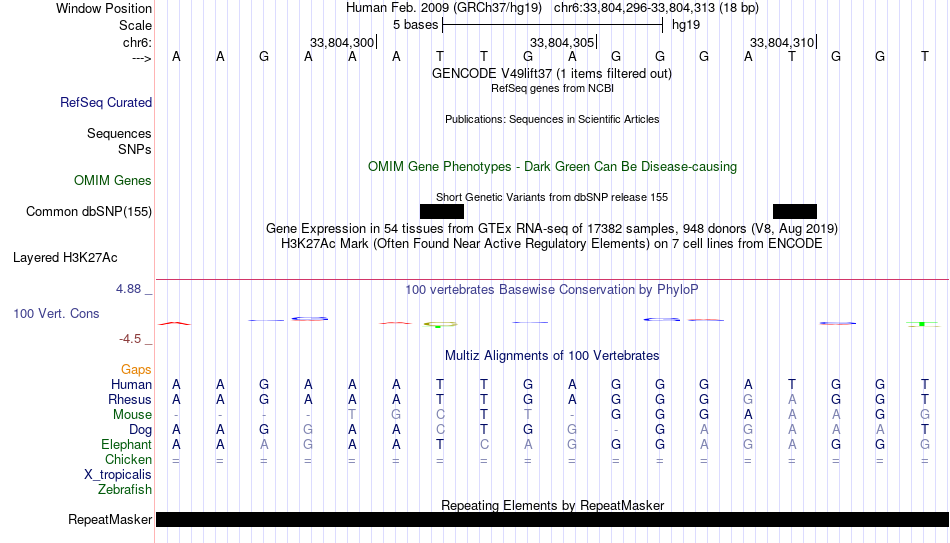This screenshot has width=950, height=543.
Task: Select the chr6: ruler label
Action: click(138, 42)
